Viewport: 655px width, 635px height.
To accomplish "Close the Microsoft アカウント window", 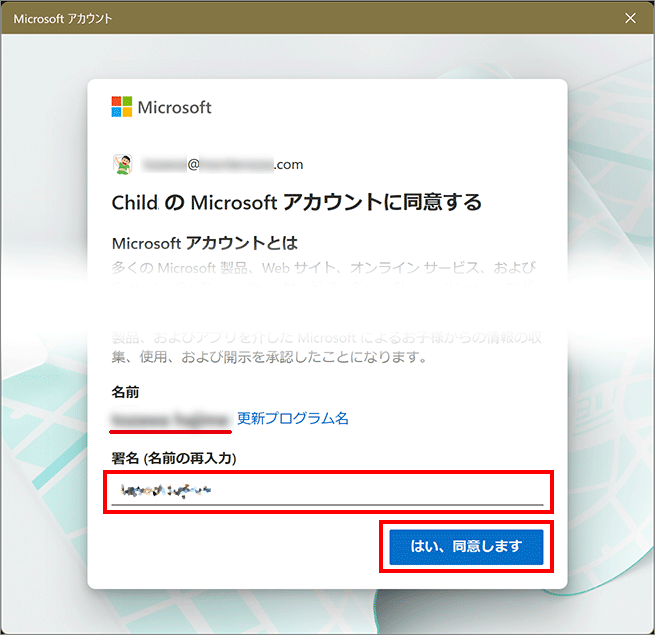I will click(x=630, y=18).
